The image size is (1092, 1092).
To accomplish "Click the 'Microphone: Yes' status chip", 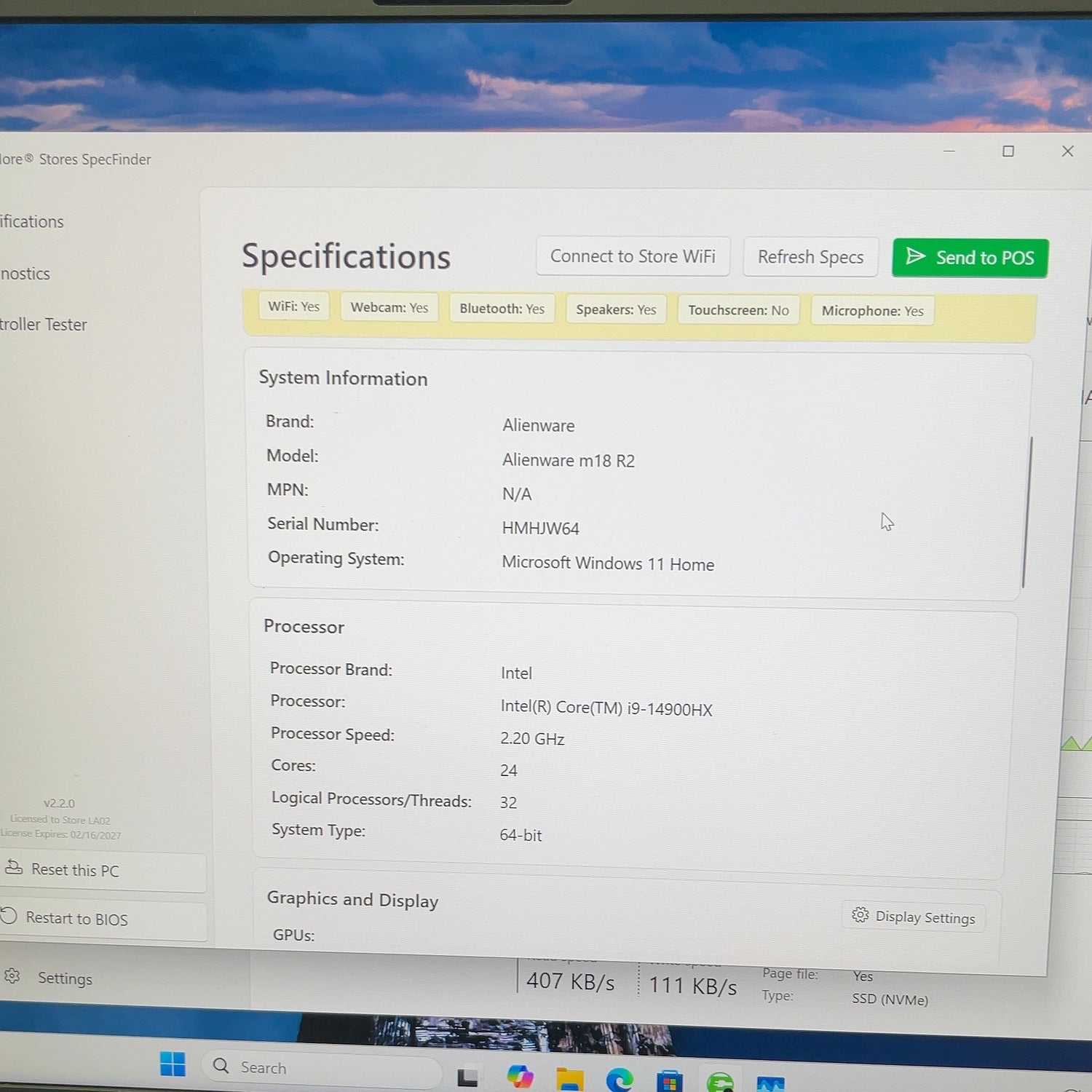I will pos(872,311).
